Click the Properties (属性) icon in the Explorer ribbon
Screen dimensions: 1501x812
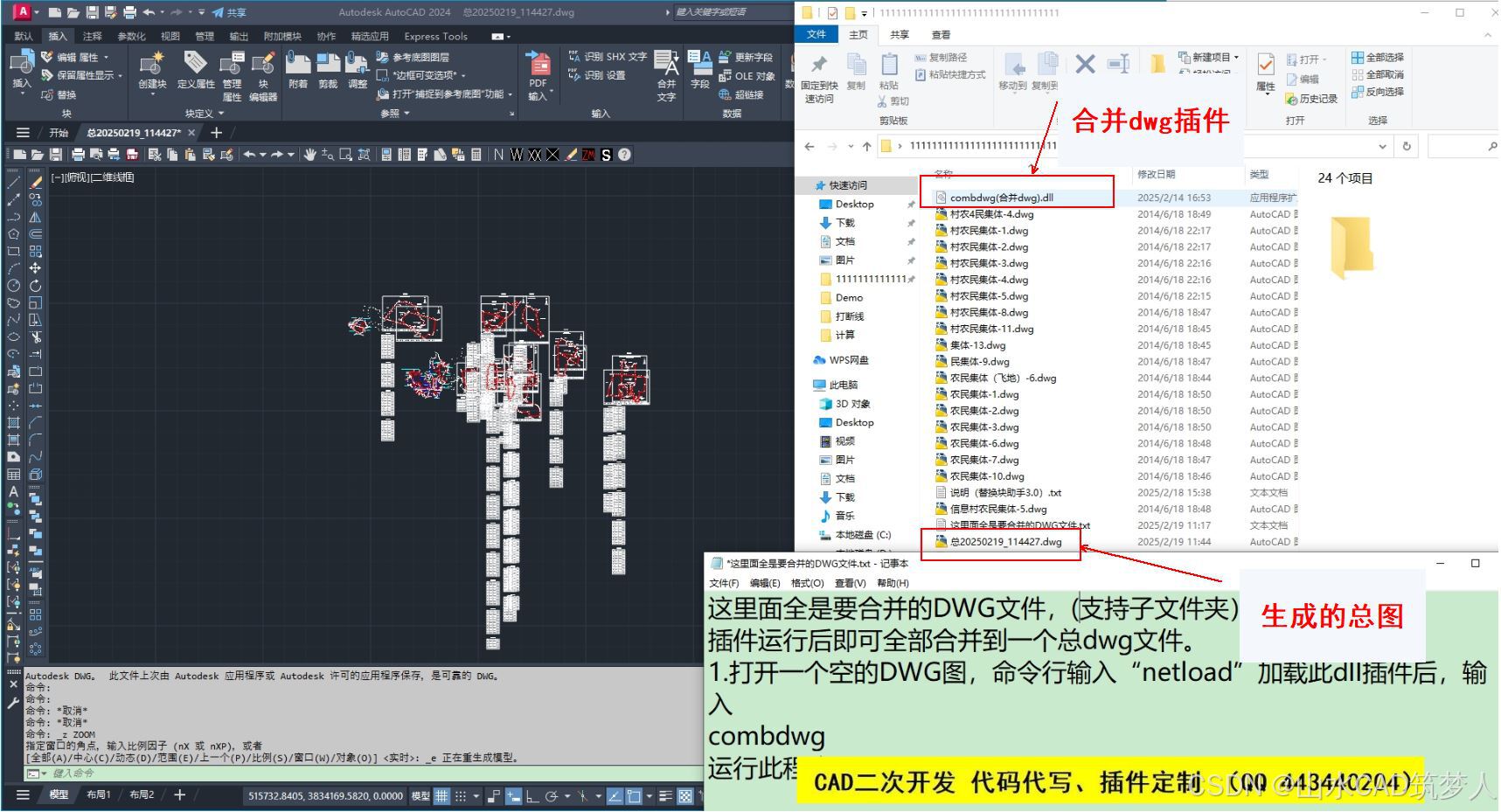pyautogui.click(x=1265, y=66)
